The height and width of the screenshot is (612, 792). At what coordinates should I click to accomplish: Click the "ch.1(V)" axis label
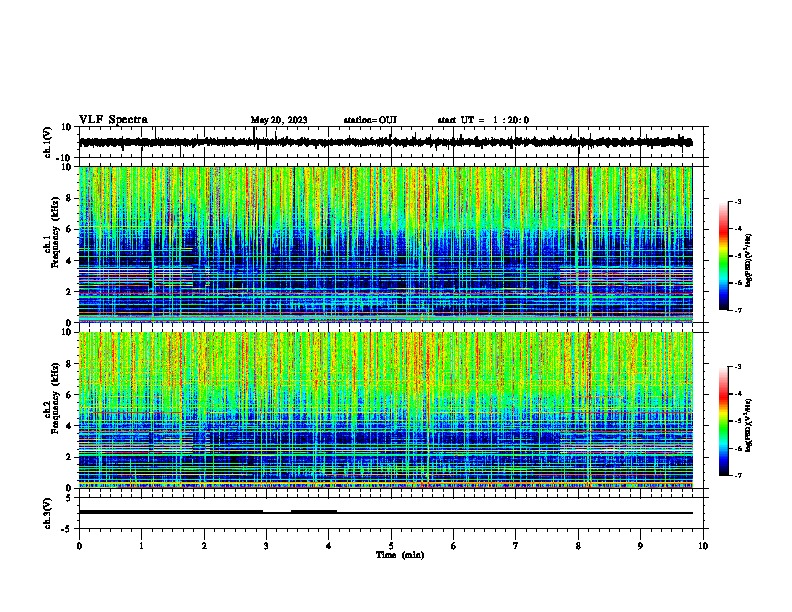pos(48,142)
